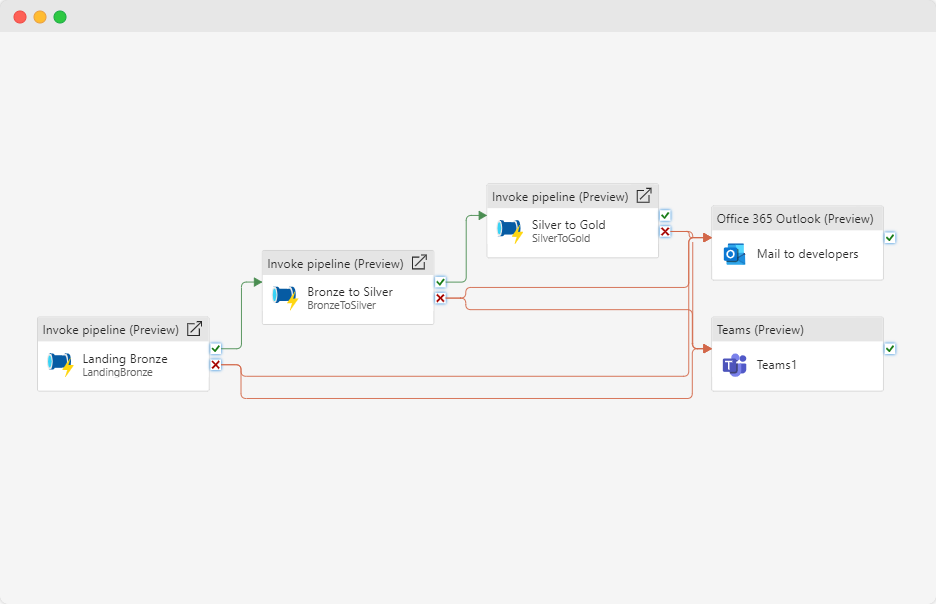Click Silver to Gold on-success checkmark
This screenshot has width=936, height=604.
point(665,215)
